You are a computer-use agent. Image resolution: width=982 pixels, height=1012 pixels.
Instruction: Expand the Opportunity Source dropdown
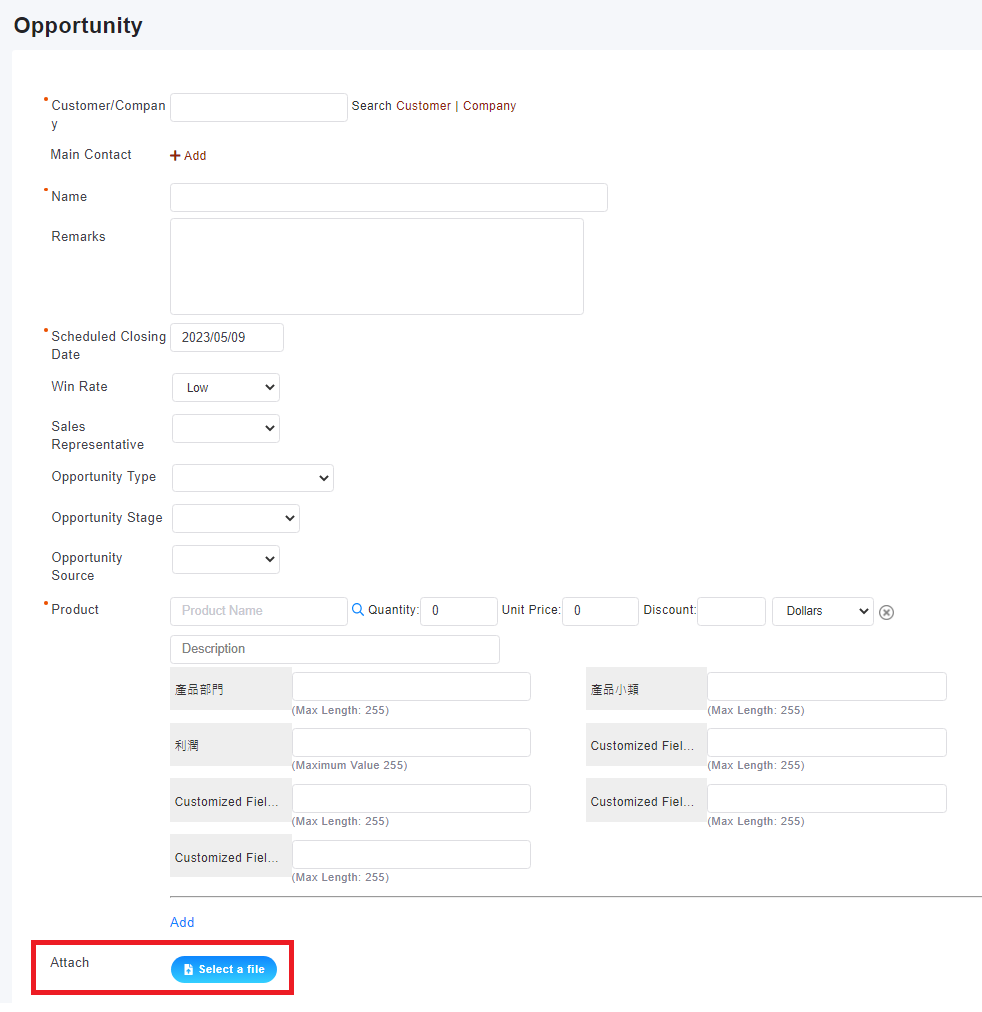click(x=226, y=559)
